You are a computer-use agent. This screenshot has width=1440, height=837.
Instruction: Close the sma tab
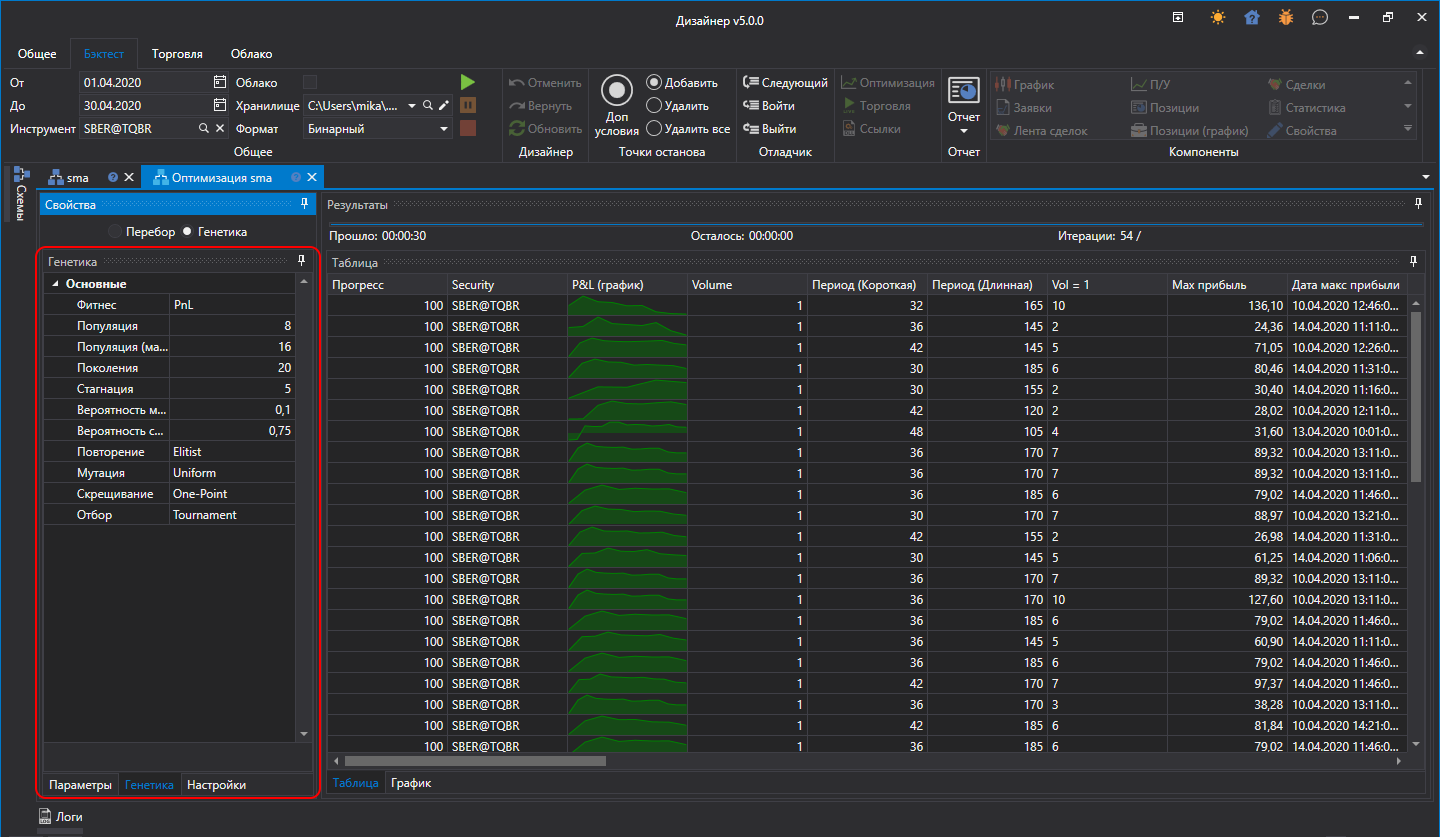tap(128, 177)
